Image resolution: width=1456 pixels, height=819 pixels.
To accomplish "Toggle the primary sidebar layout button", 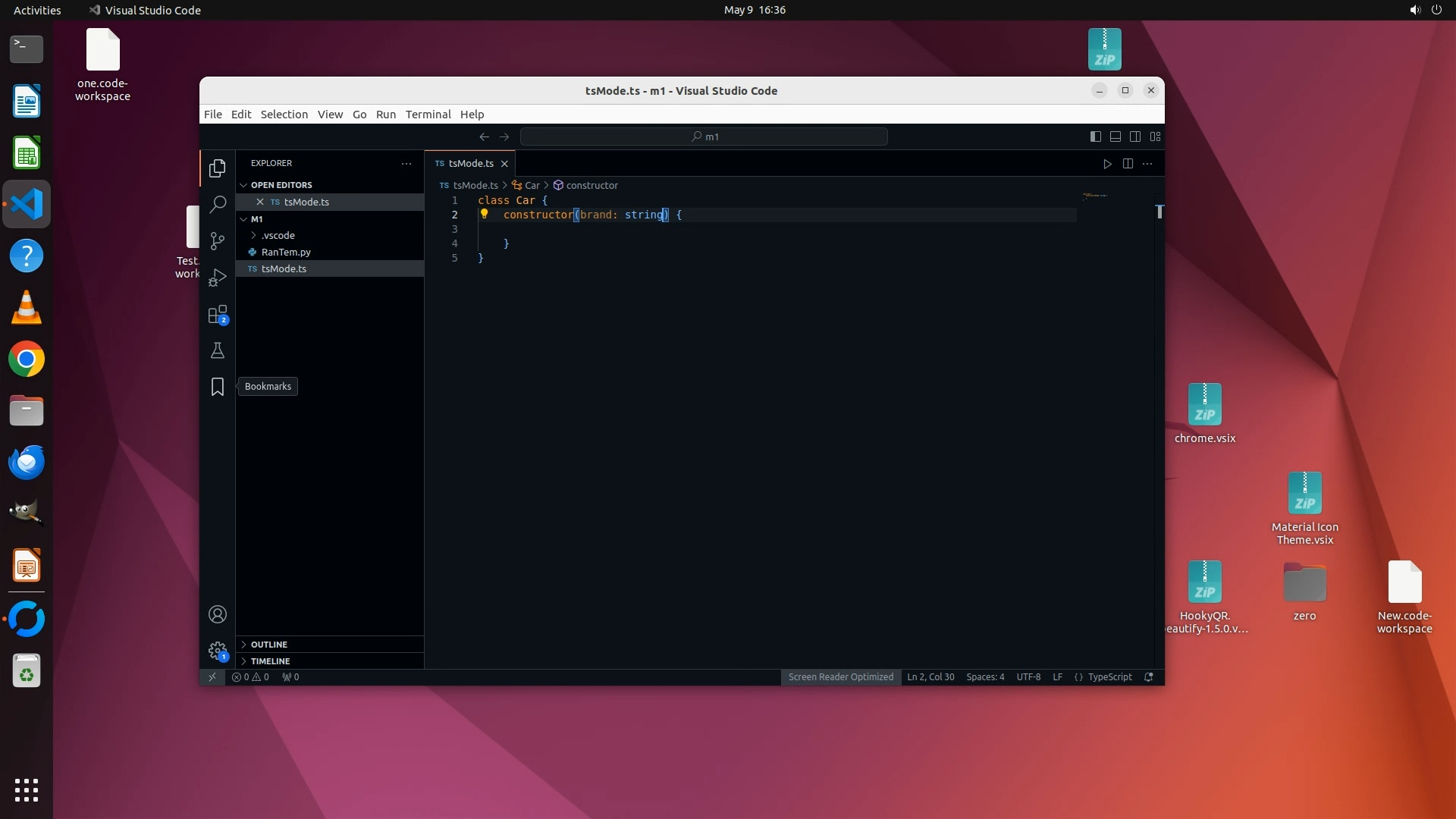I will point(1095,136).
